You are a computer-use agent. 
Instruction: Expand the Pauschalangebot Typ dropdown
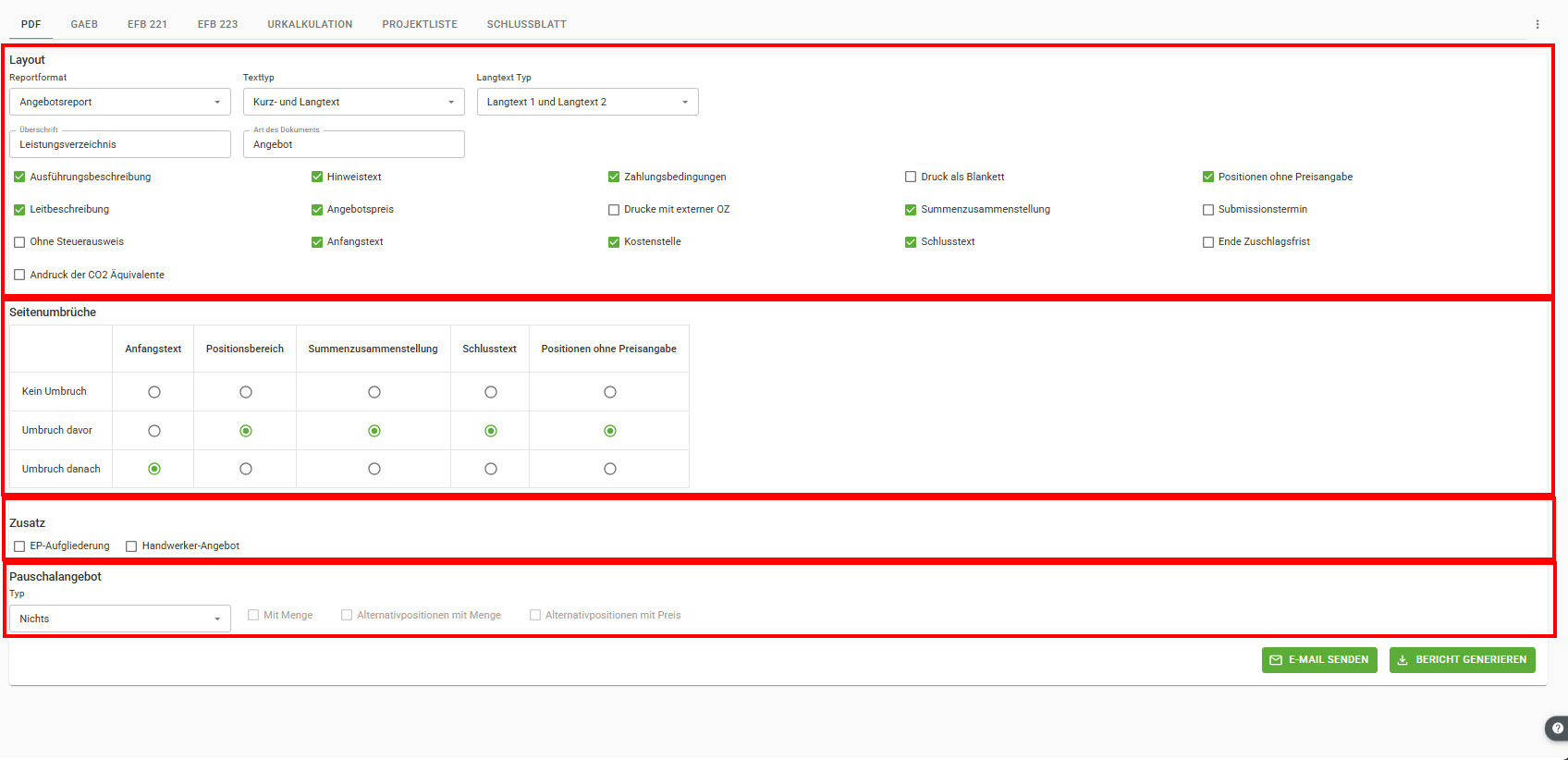(x=120, y=619)
